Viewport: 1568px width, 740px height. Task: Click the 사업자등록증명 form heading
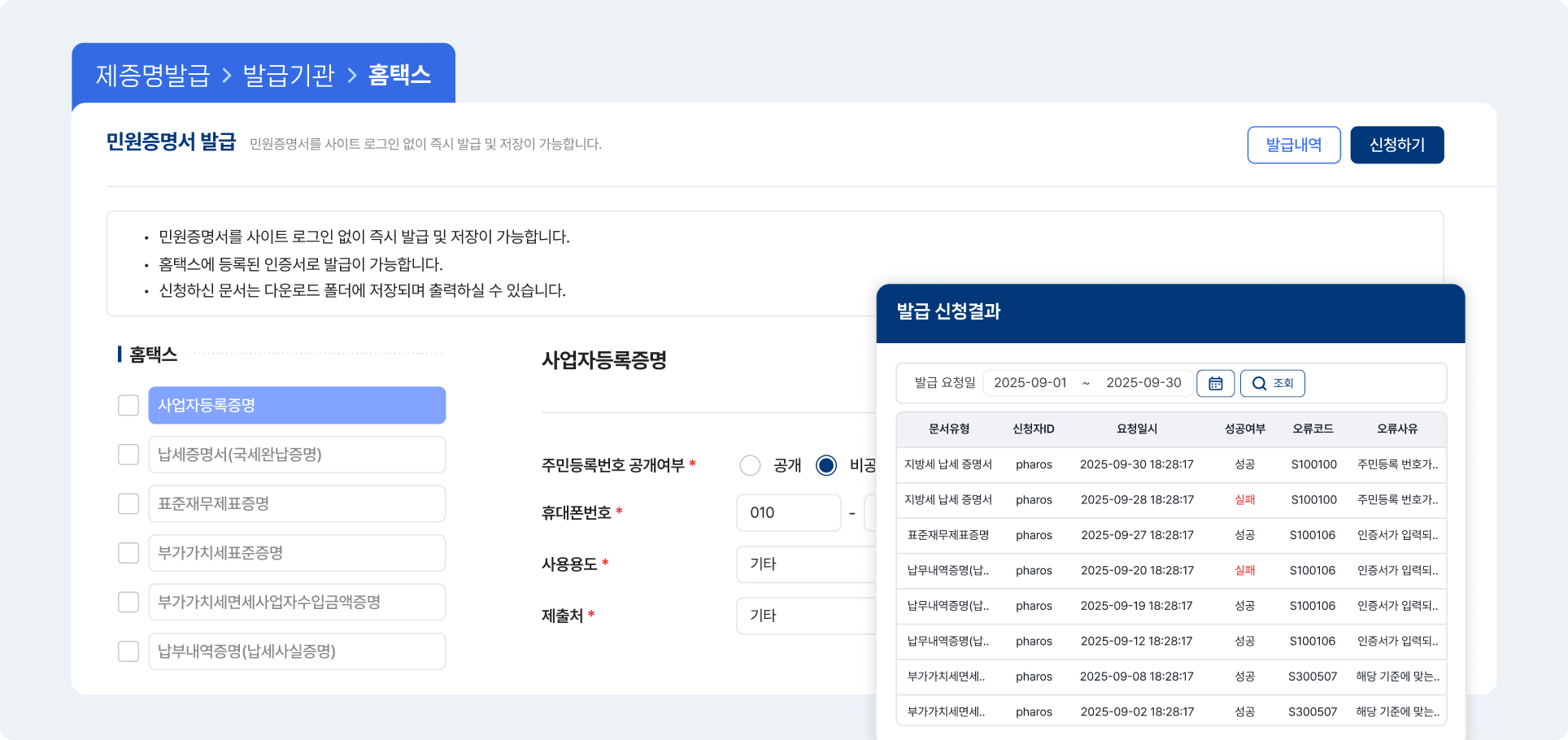[x=604, y=360]
